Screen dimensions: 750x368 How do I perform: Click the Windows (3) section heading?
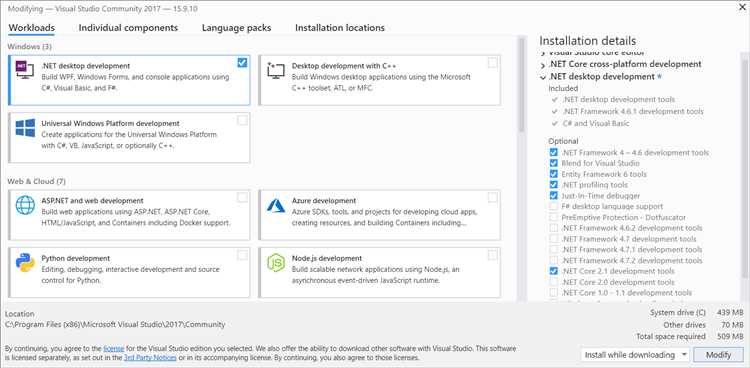[30, 46]
